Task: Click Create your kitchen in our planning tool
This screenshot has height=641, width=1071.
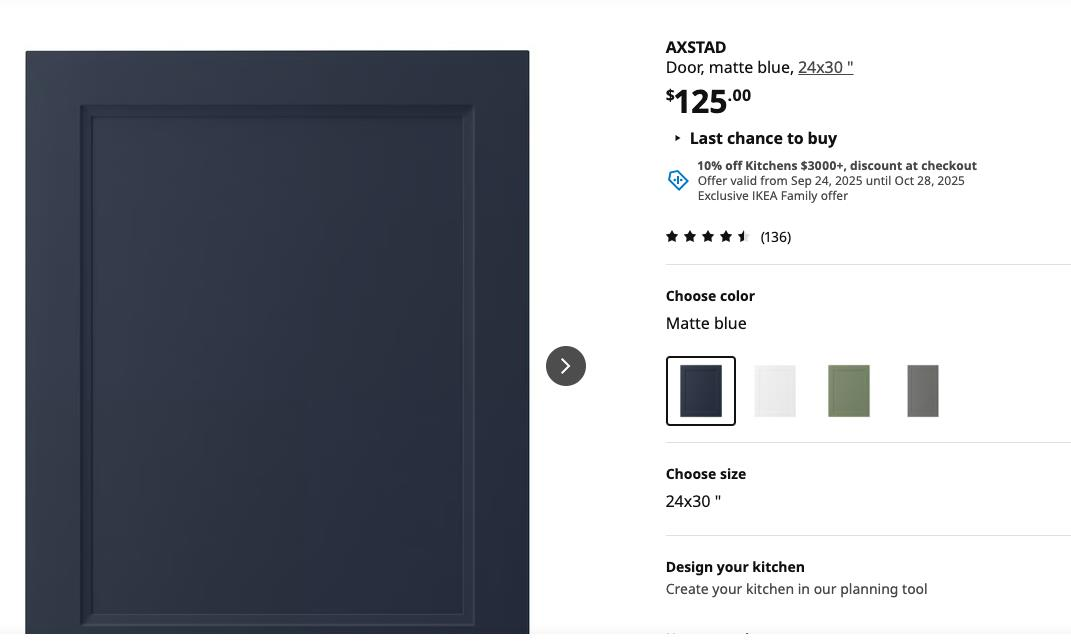Action: tap(796, 589)
